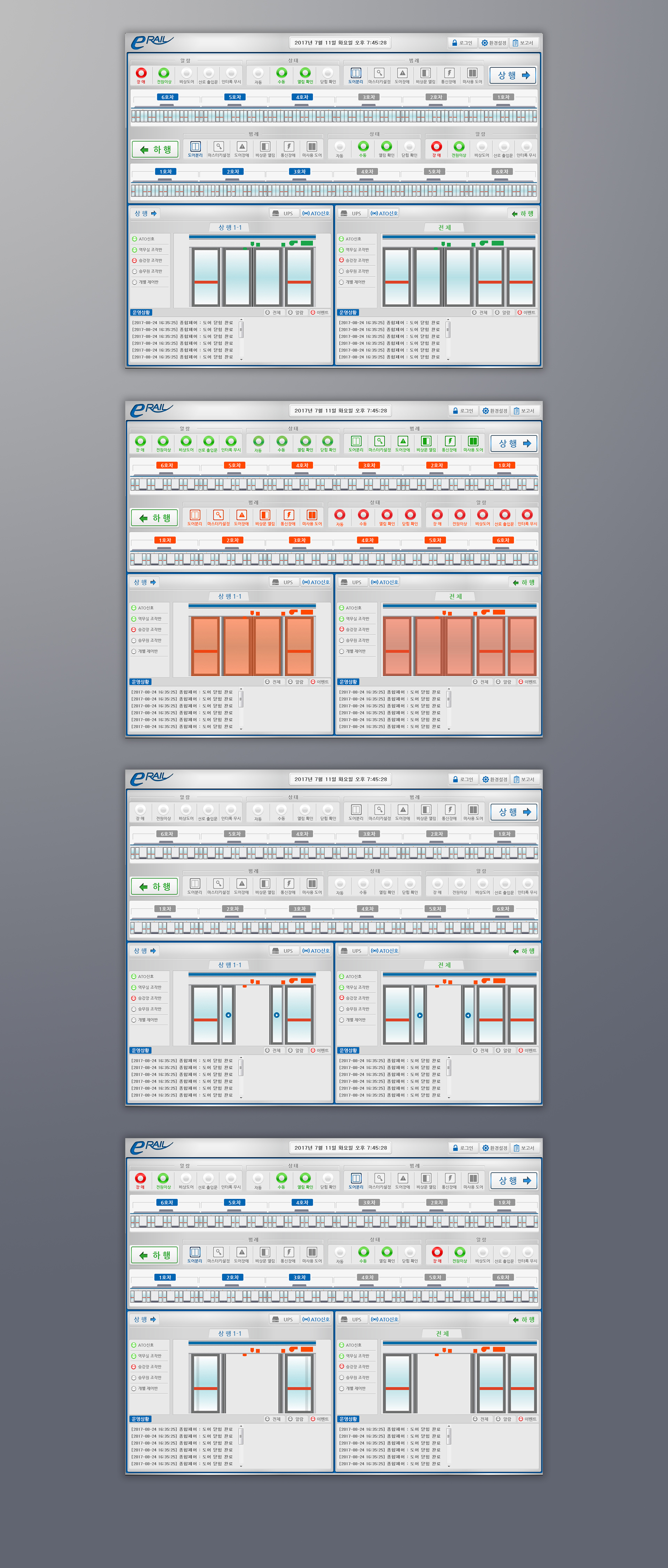Viewport: 668px width, 1568px height.
Task: Select 마스터키설정 key icon beside 상행 in top screen
Action: point(379,73)
